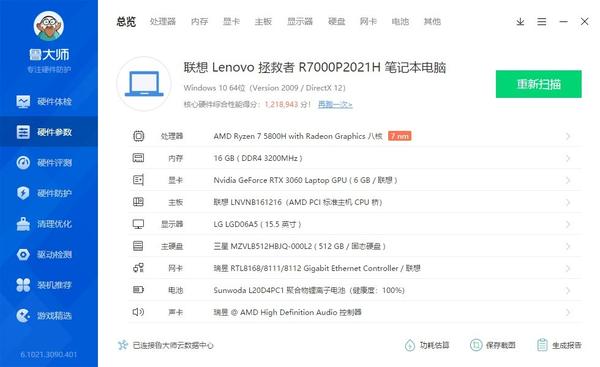Open 装机推荐 section
Viewport: 600px width, 367px height.
click(49, 285)
